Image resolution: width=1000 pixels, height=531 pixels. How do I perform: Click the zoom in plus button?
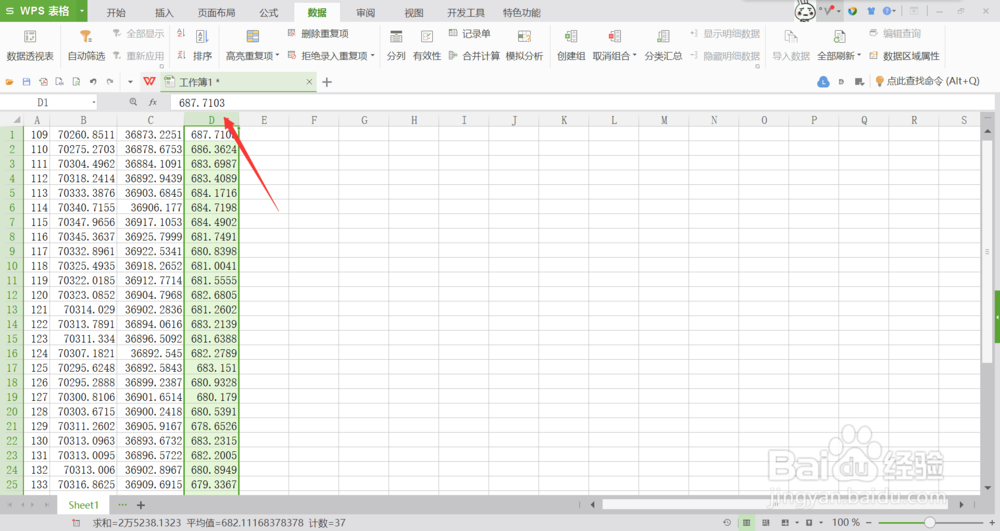992,523
